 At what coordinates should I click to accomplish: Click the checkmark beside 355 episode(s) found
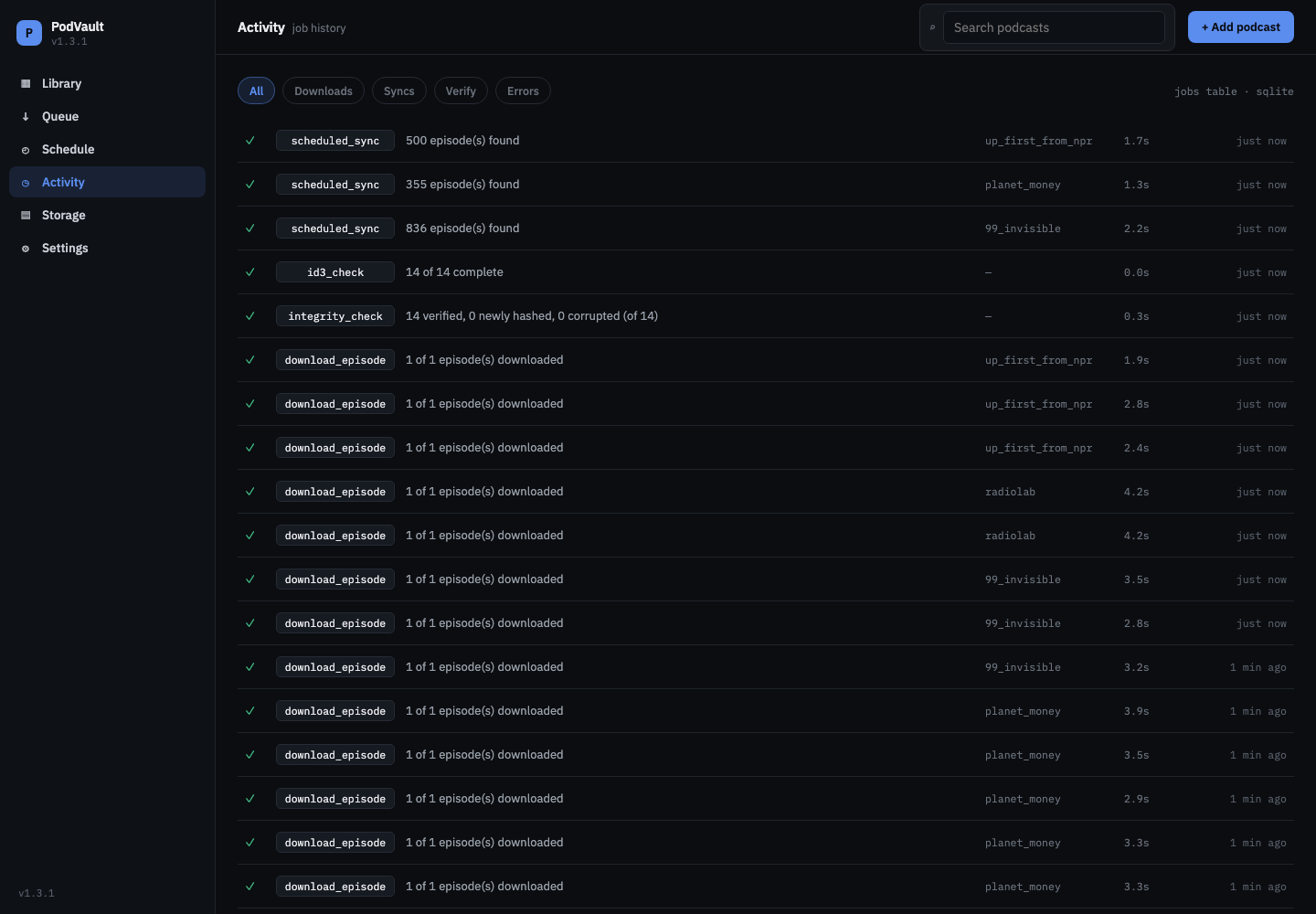(249, 185)
